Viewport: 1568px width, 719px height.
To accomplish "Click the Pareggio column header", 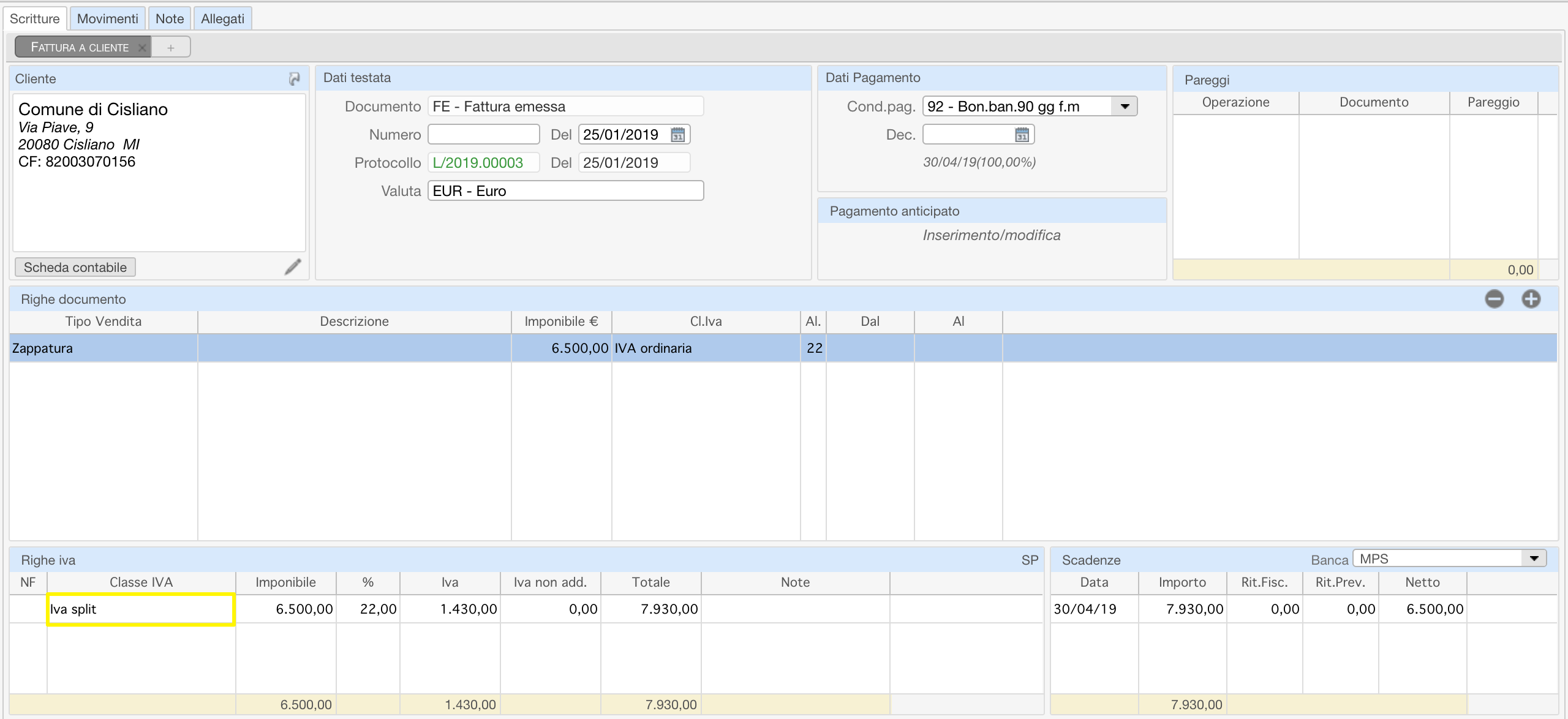I will pos(1493,102).
